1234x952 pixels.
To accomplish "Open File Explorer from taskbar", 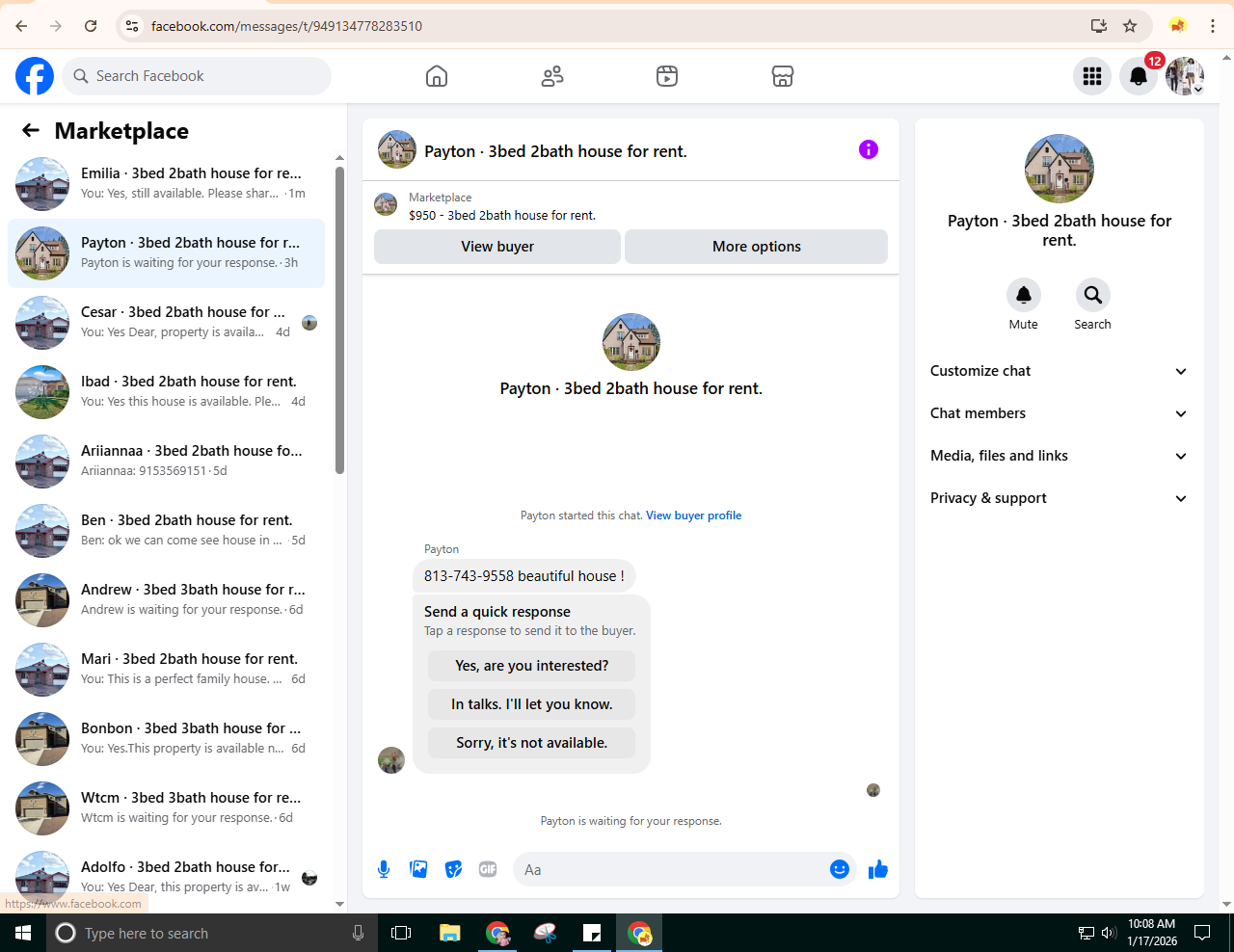I will click(449, 933).
